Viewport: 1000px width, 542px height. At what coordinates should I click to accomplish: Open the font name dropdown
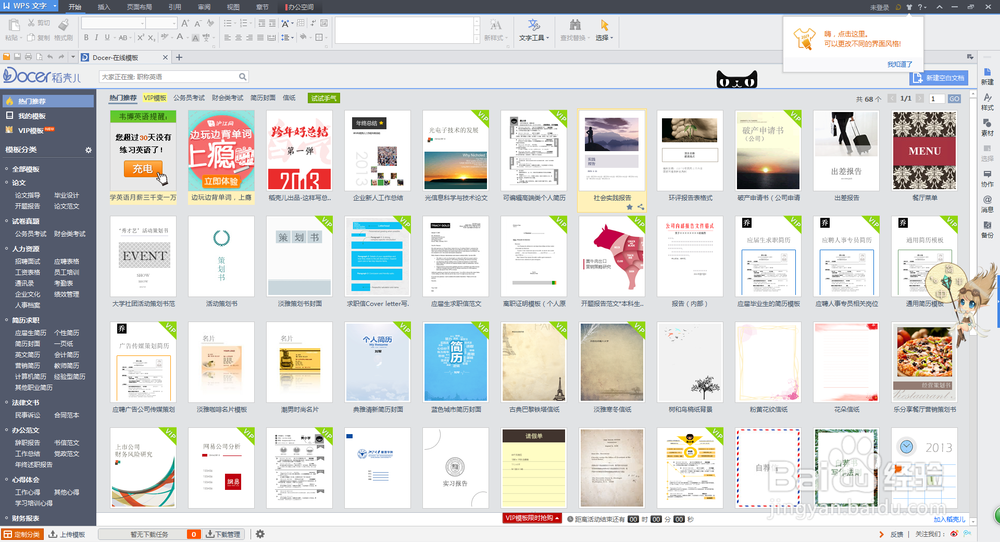pyautogui.click(x=140, y=23)
